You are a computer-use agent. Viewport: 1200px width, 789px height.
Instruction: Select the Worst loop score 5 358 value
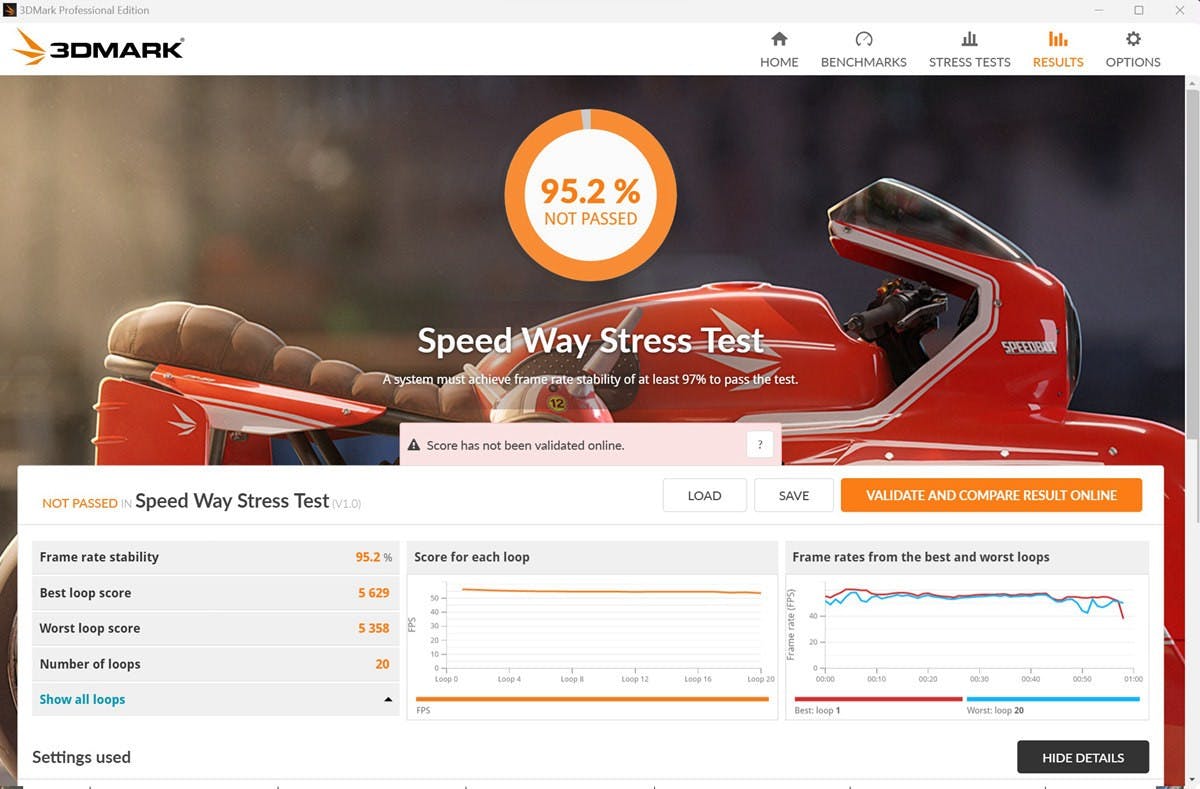pyautogui.click(x=373, y=628)
